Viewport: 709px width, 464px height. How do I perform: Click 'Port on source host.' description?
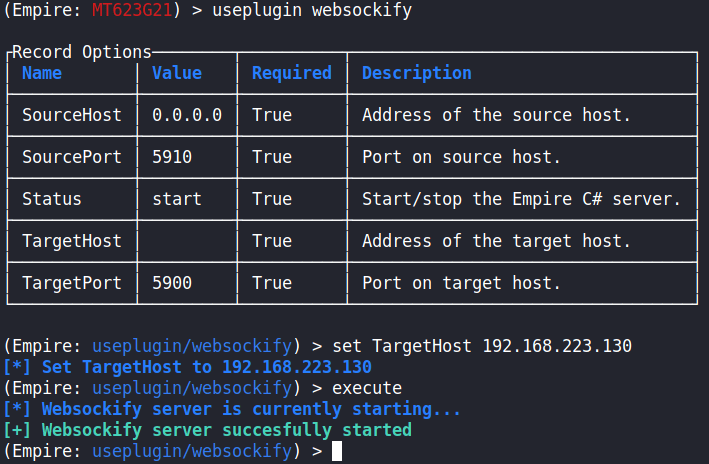[461, 157]
